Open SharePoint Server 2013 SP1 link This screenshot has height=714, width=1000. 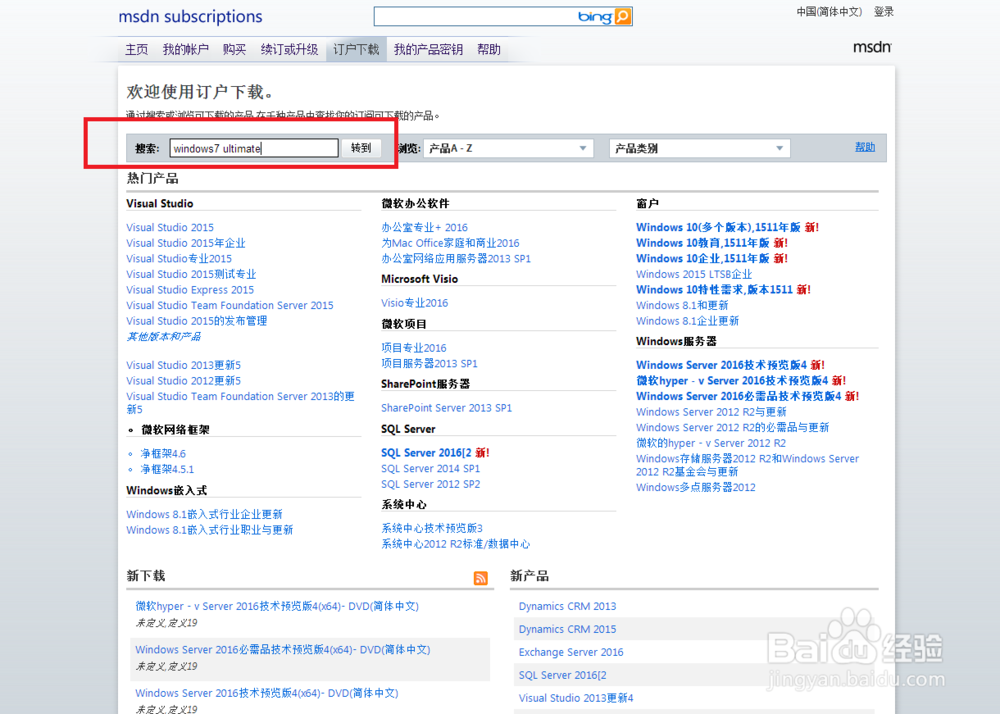[446, 408]
